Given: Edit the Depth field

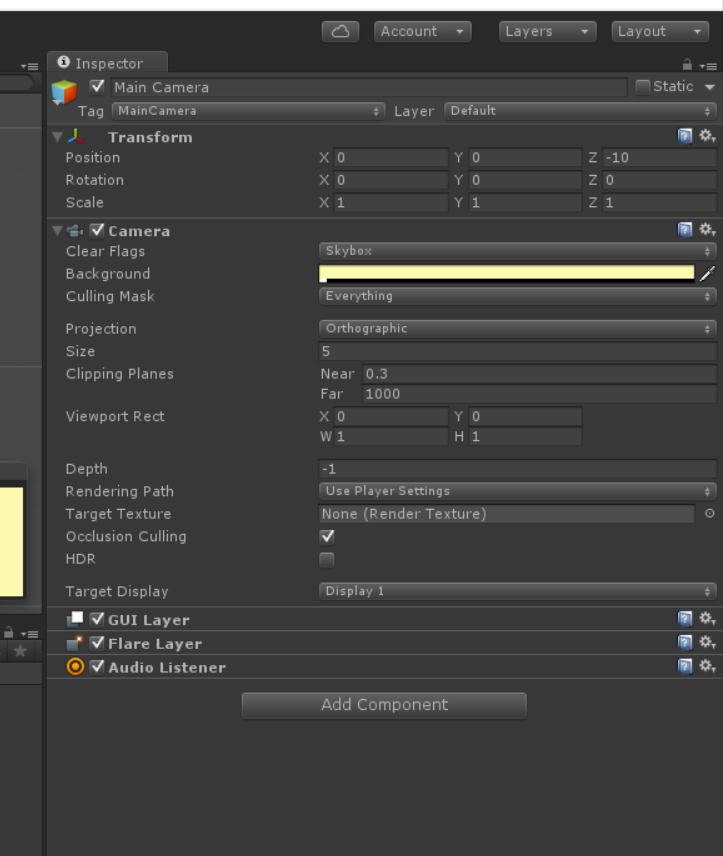Looking at the screenshot, I should point(518,469).
